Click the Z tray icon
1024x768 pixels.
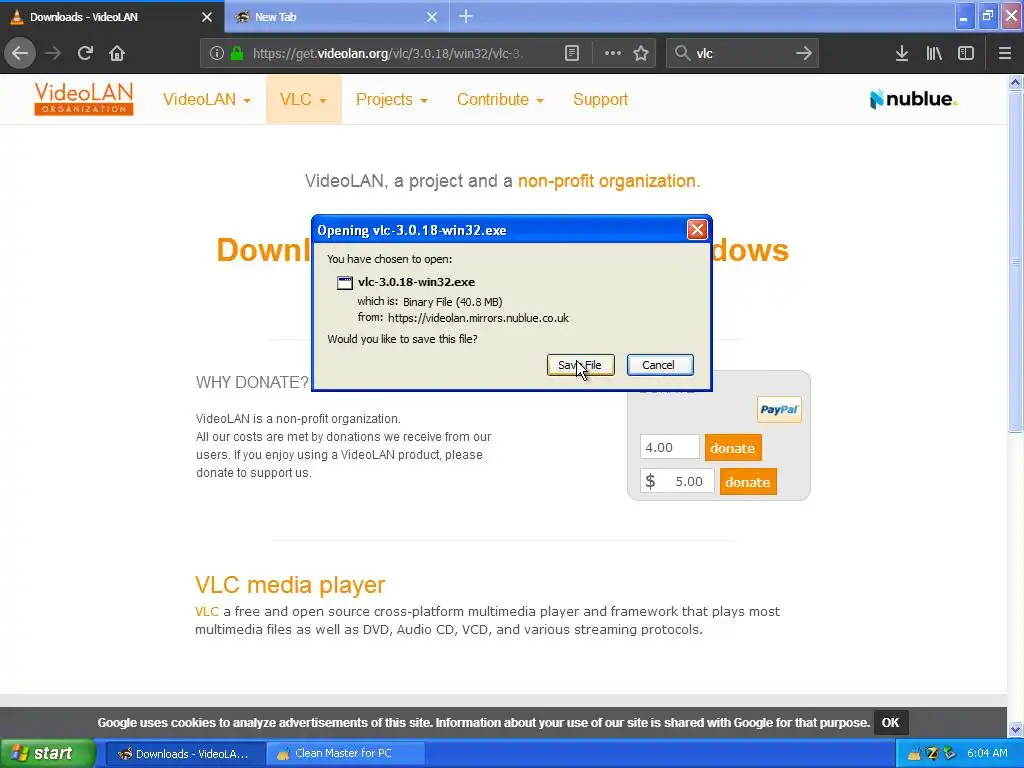[933, 754]
